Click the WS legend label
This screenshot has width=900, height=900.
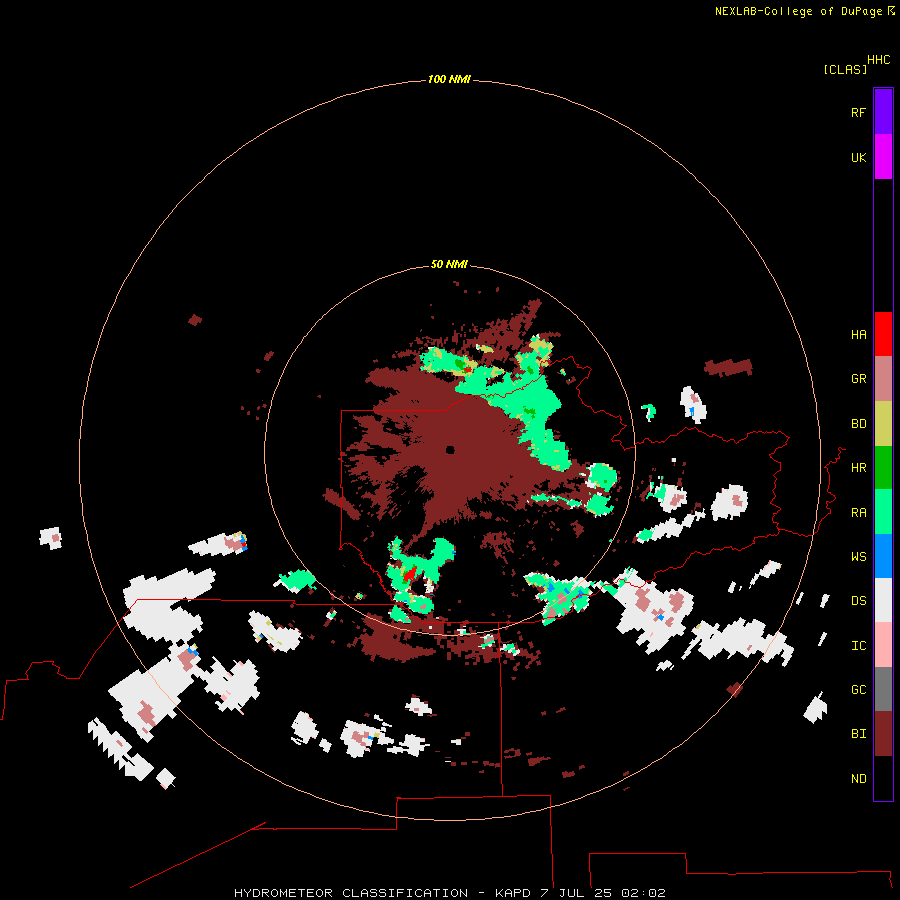click(x=858, y=557)
